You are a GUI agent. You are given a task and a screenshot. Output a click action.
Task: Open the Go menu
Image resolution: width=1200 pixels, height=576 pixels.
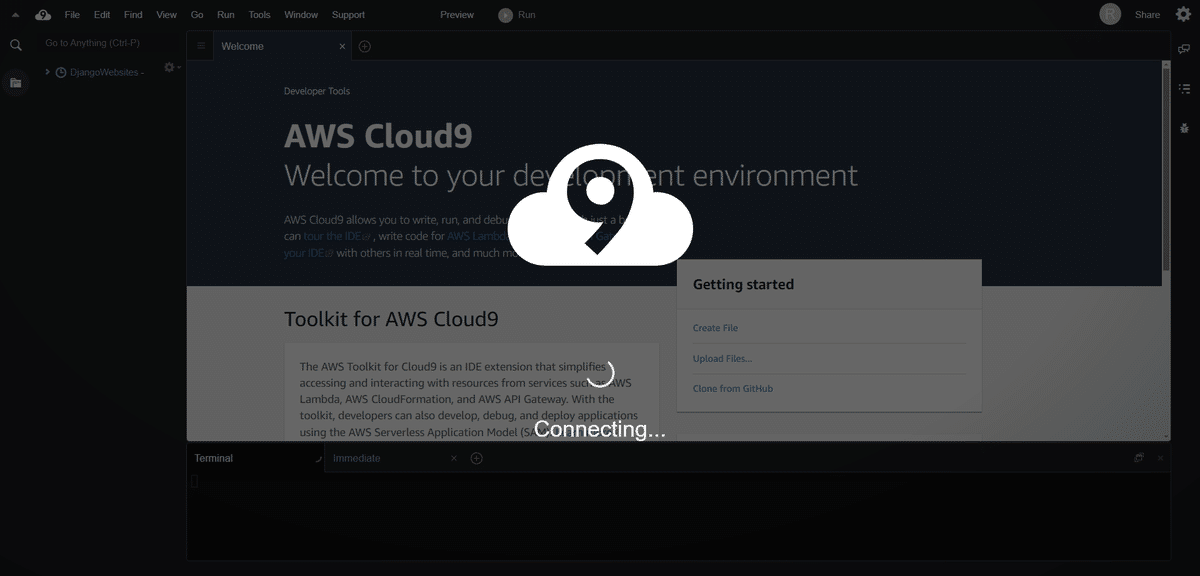pos(197,15)
